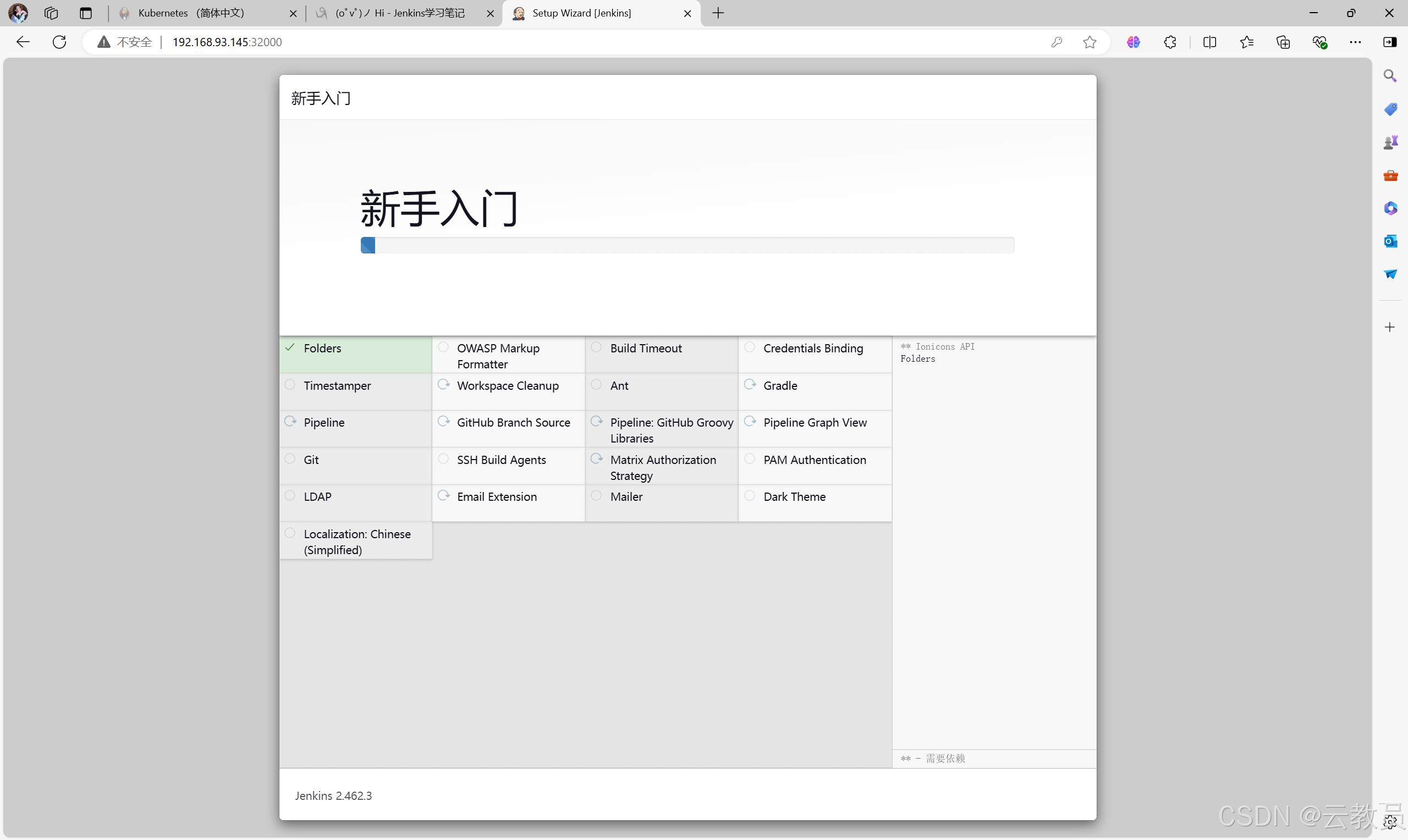1408x840 pixels.
Task: Click the Folders installed checkmark
Action: 290,347
